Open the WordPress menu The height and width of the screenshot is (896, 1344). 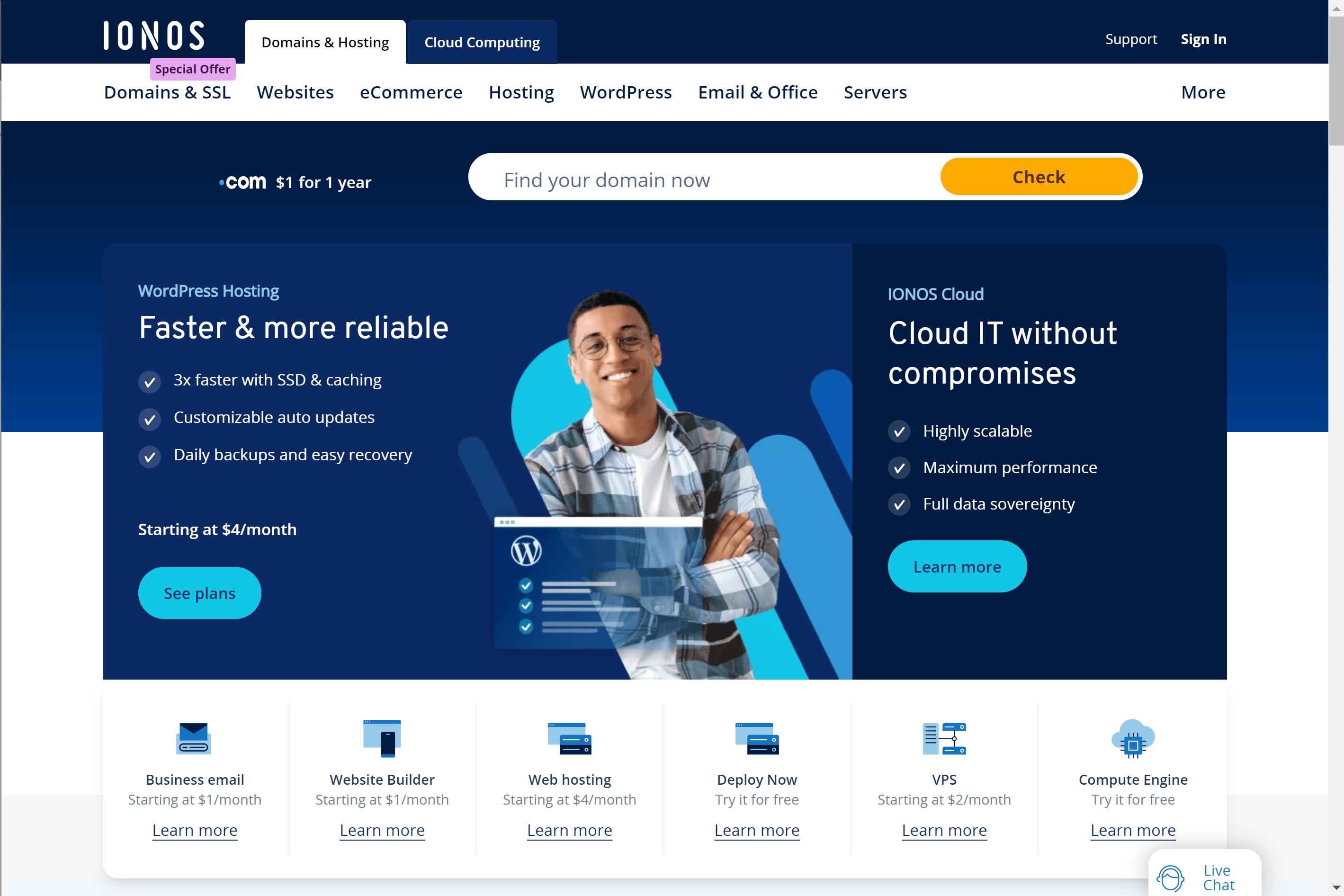pyautogui.click(x=626, y=92)
